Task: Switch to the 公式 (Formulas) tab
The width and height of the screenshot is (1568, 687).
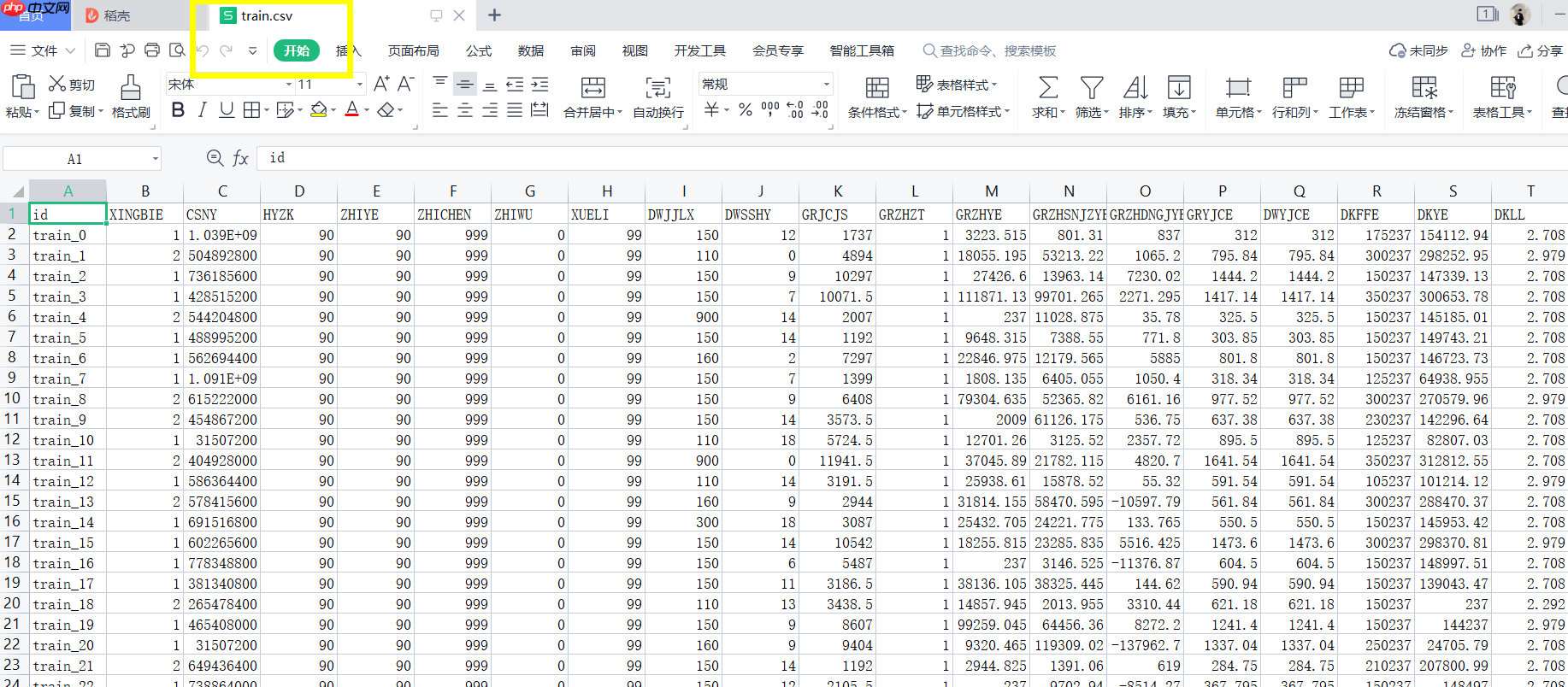Action: [x=479, y=51]
